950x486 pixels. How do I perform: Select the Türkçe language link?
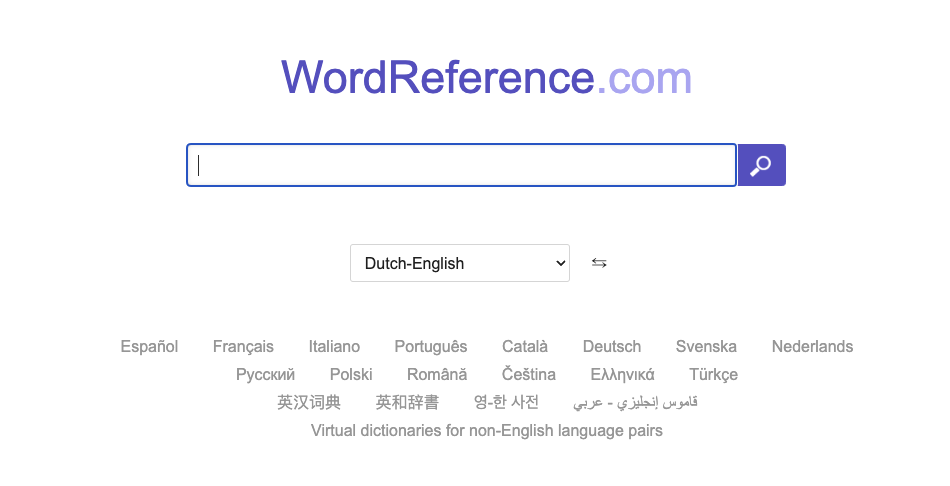(714, 374)
